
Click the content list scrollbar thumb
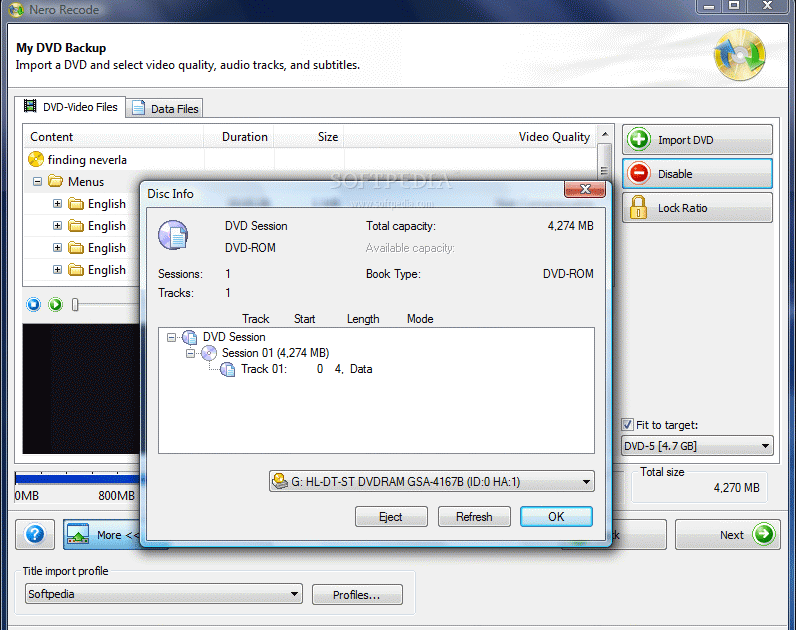click(x=604, y=162)
